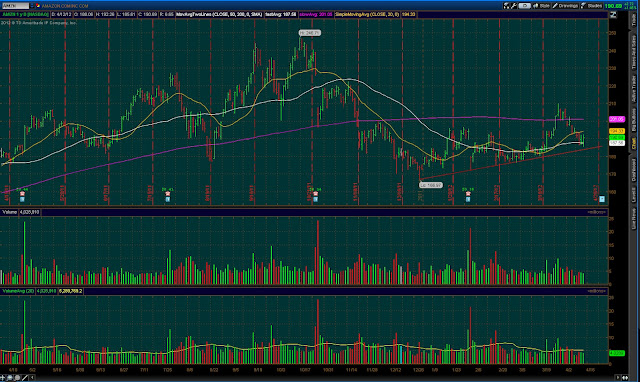
Task: Open the Trade vertical side tab
Action: (634, 19)
